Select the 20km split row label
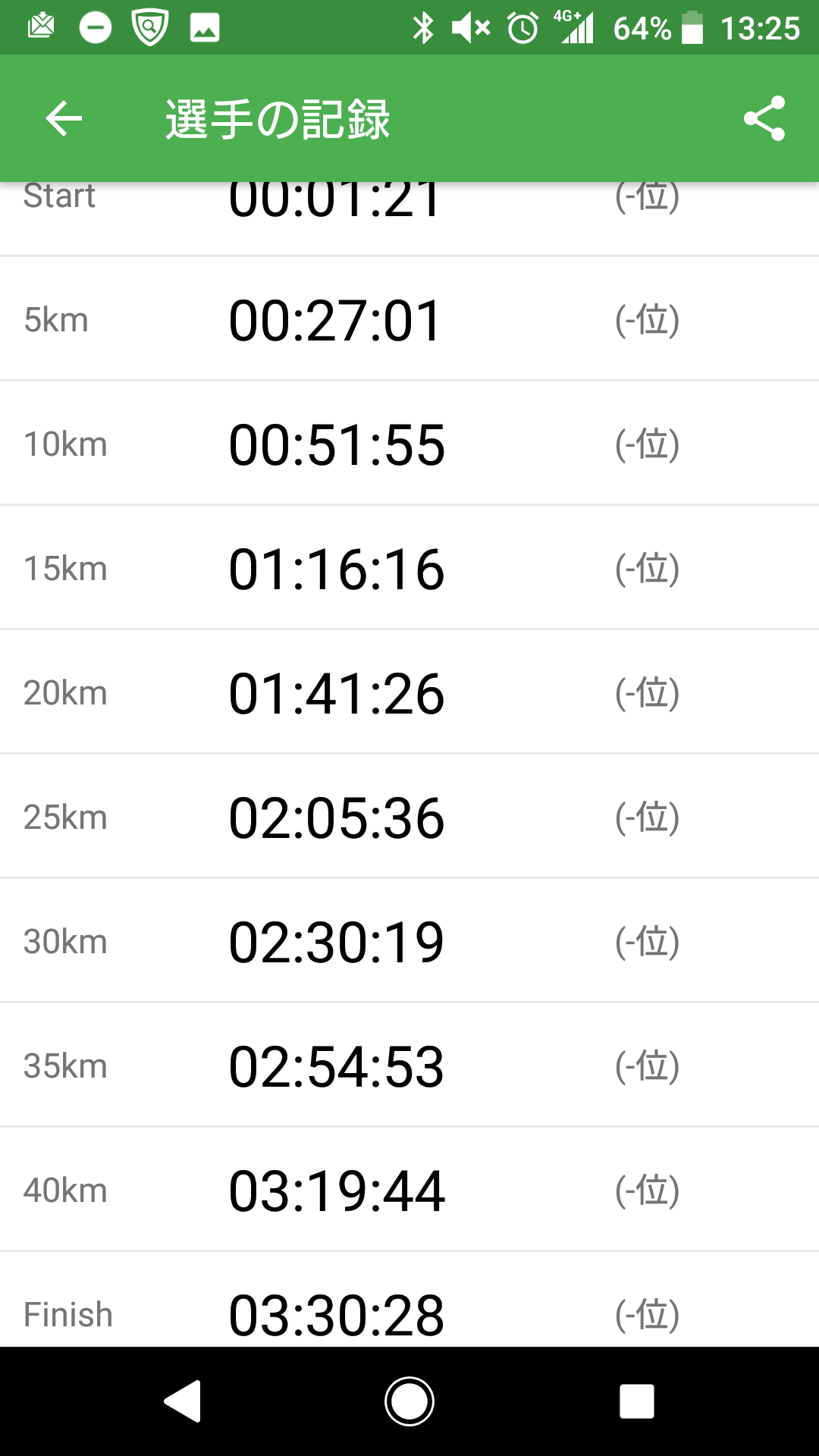 pyautogui.click(x=65, y=693)
